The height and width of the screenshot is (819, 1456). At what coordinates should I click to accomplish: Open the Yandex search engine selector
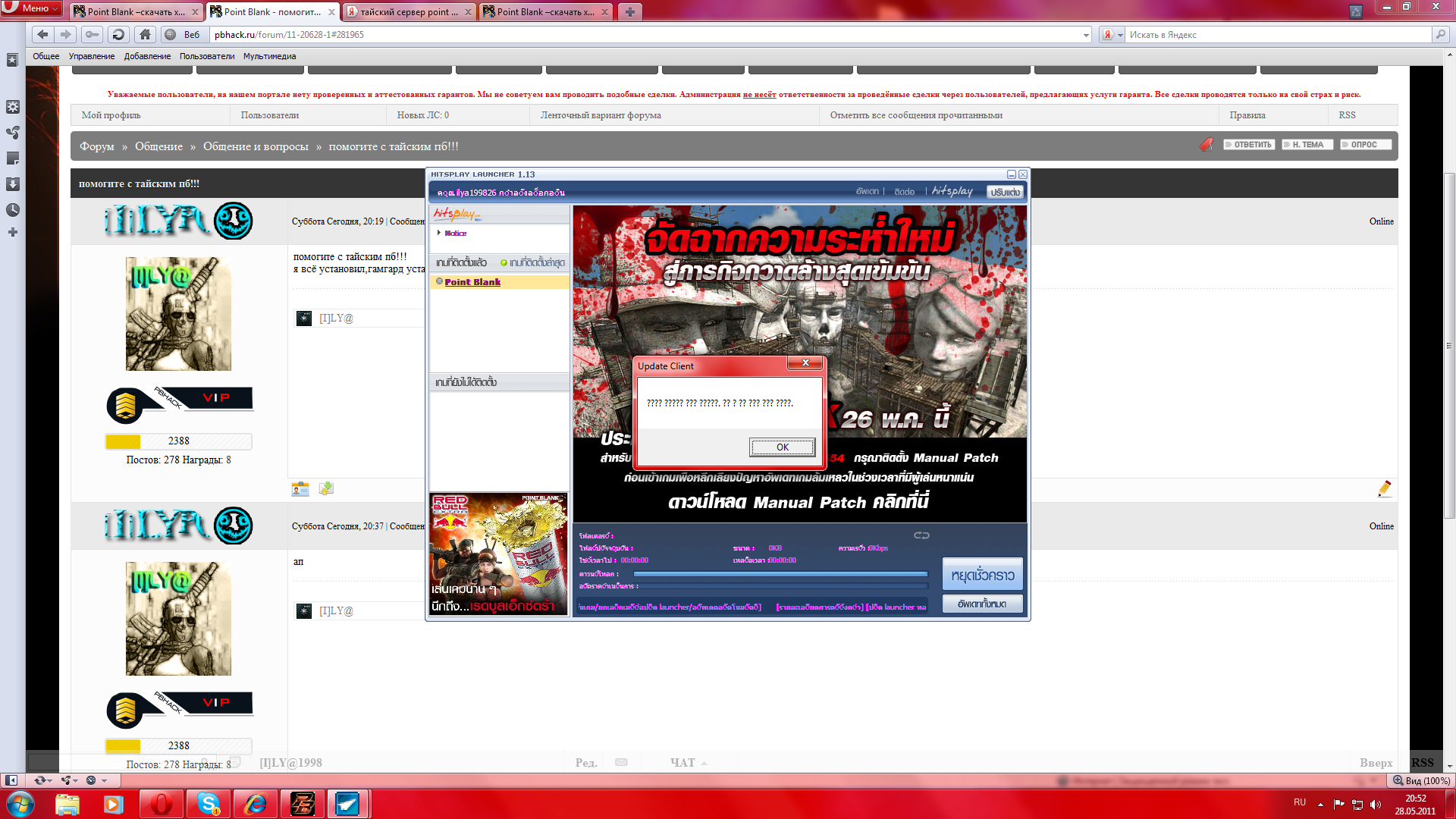tap(1112, 35)
